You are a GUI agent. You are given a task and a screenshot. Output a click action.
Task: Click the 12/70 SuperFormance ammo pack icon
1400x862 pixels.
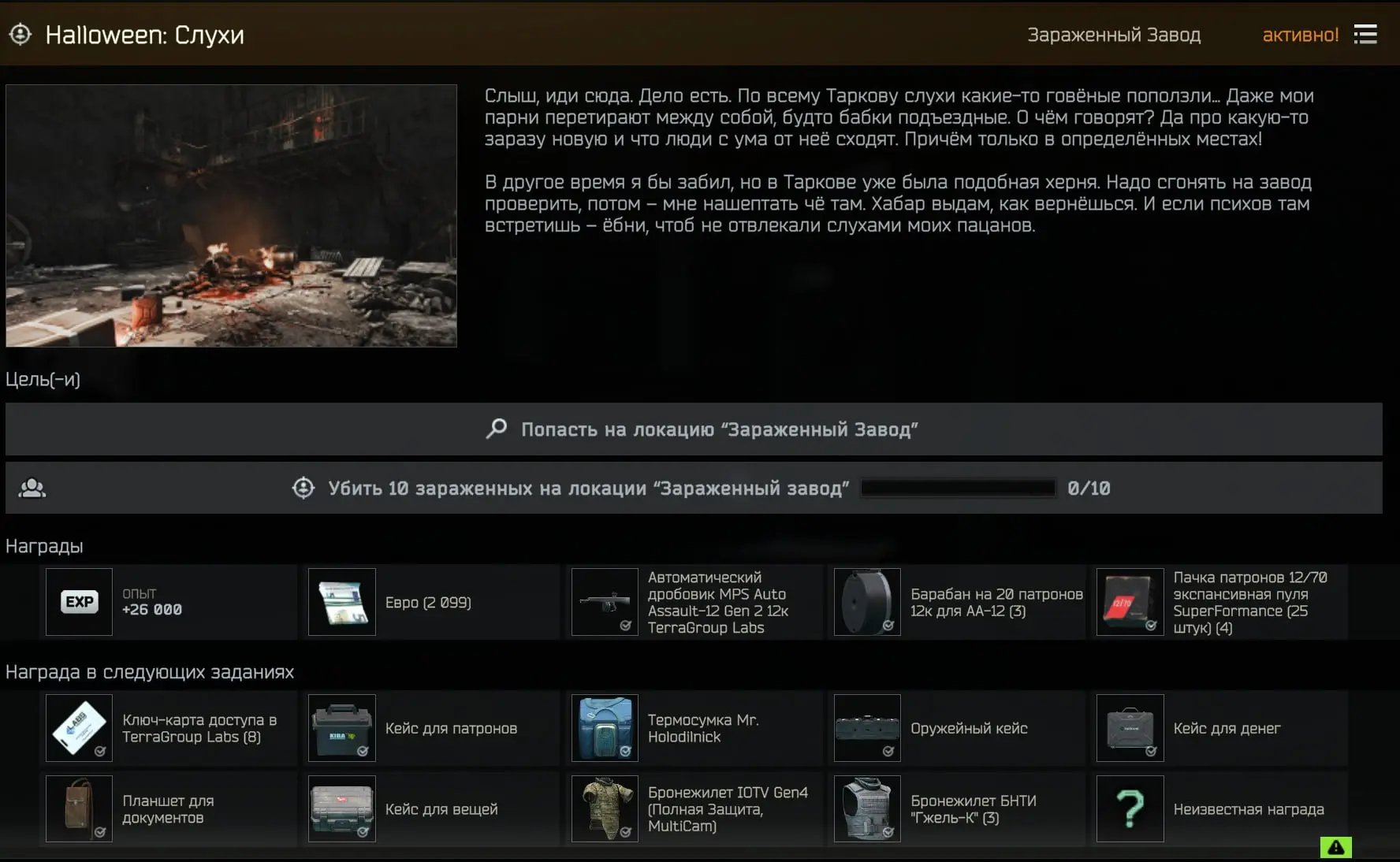[1130, 602]
